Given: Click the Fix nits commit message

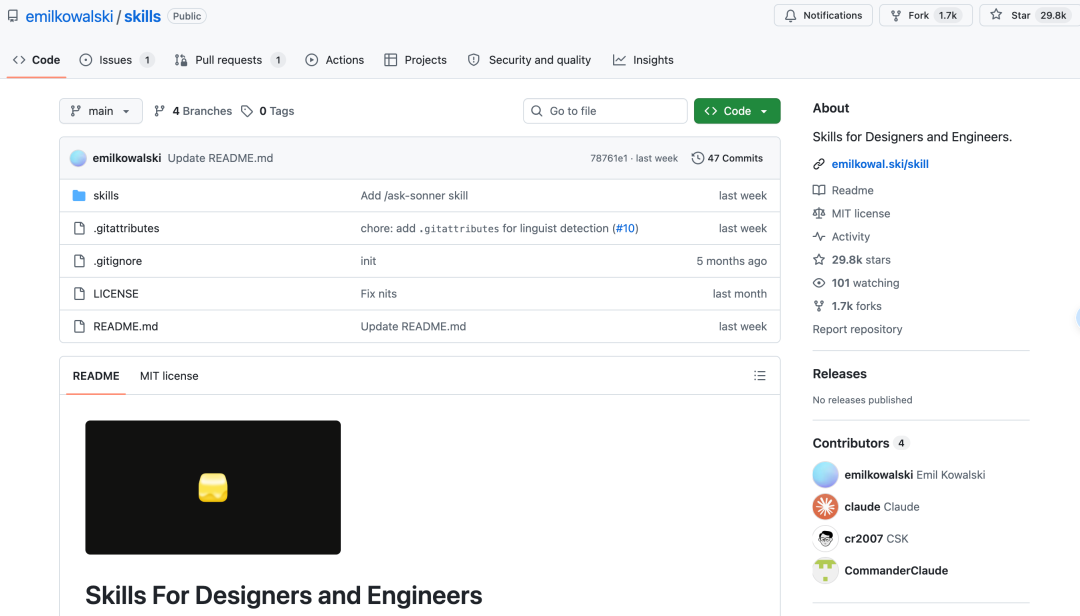Looking at the screenshot, I should [379, 294].
